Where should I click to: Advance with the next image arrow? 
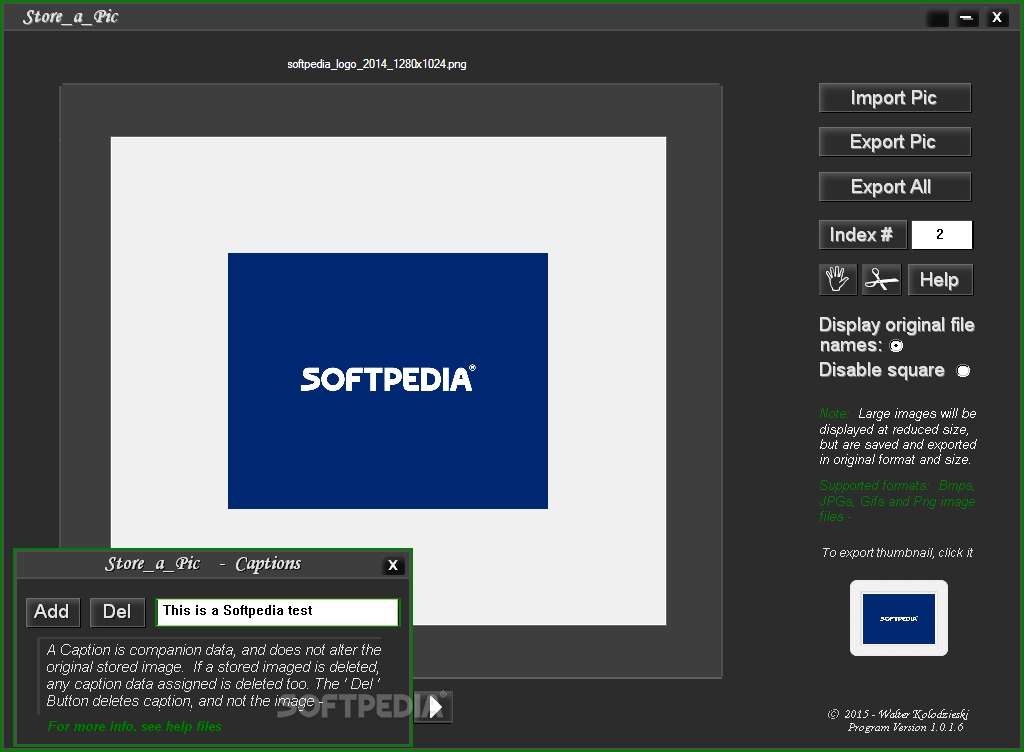point(435,706)
